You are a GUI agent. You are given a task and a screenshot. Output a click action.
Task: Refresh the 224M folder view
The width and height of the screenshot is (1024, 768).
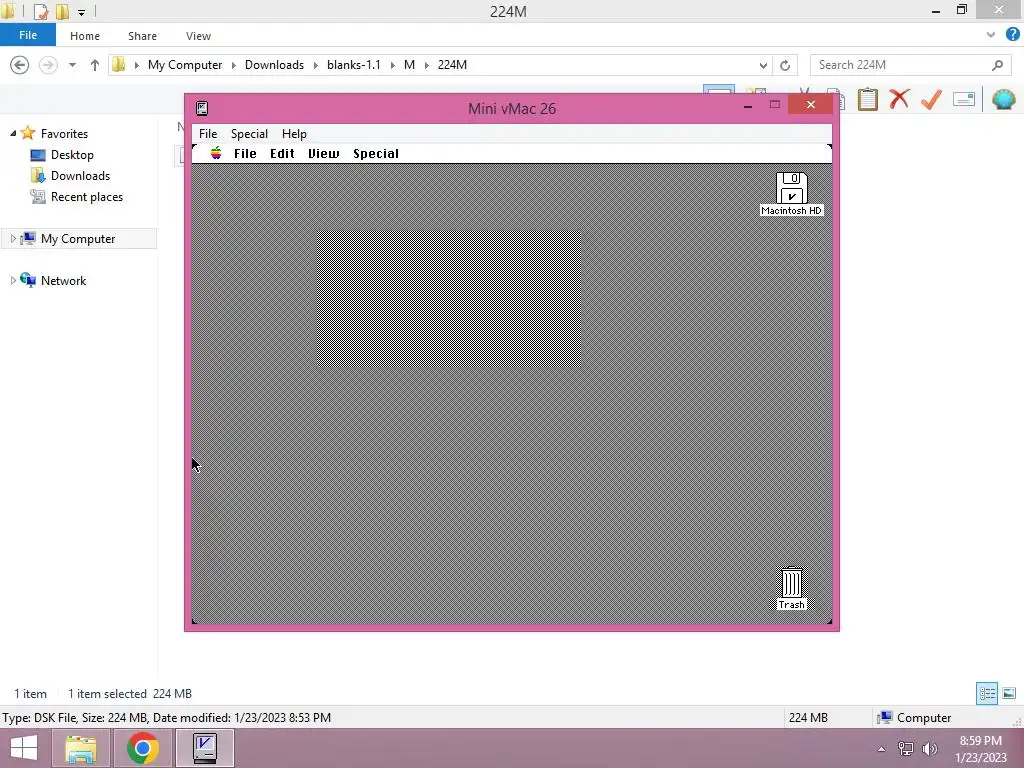click(785, 65)
